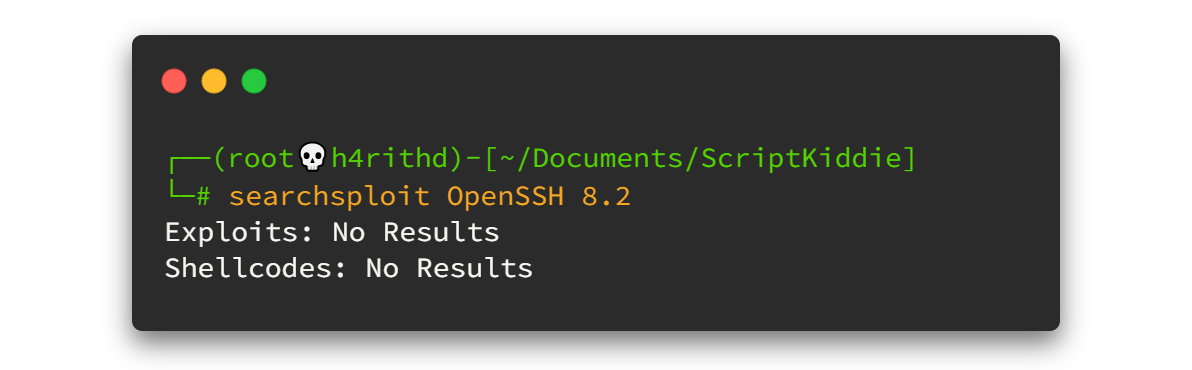Screen dimensions: 1192x370
Task: Click the closing bracket after ScriptKiddie
Action: tap(908, 158)
